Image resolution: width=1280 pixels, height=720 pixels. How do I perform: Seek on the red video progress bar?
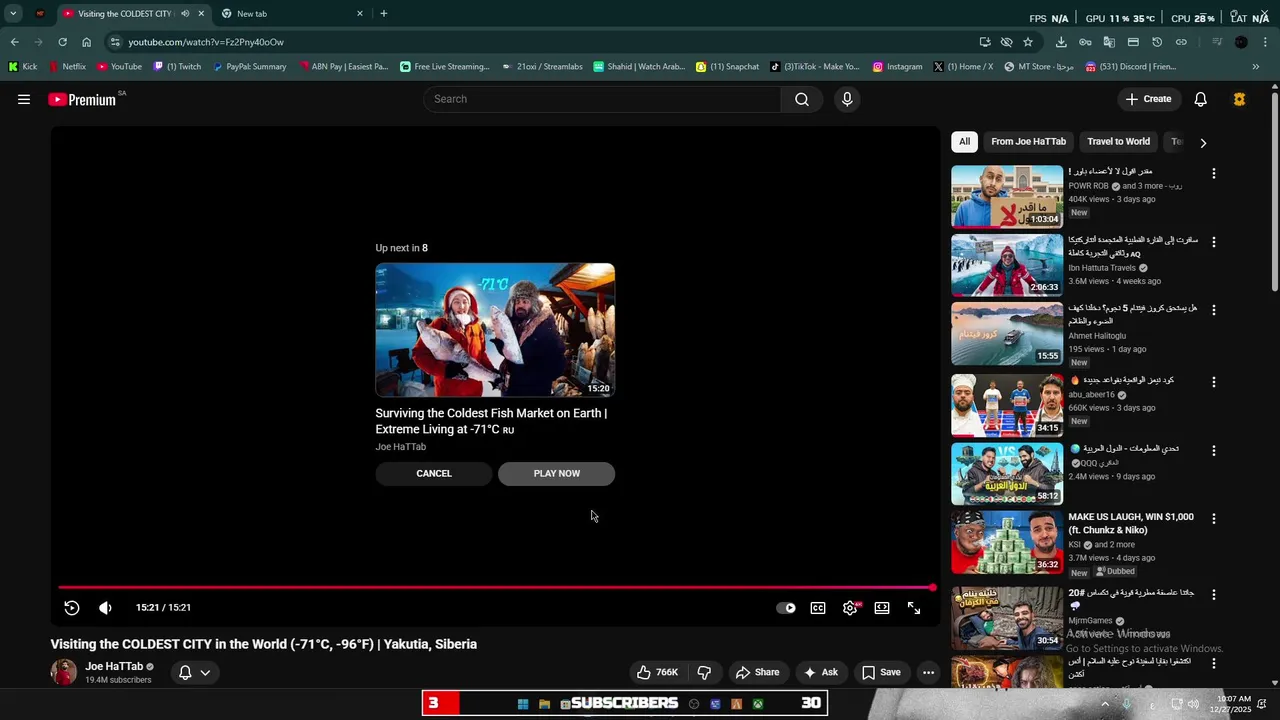(x=495, y=588)
